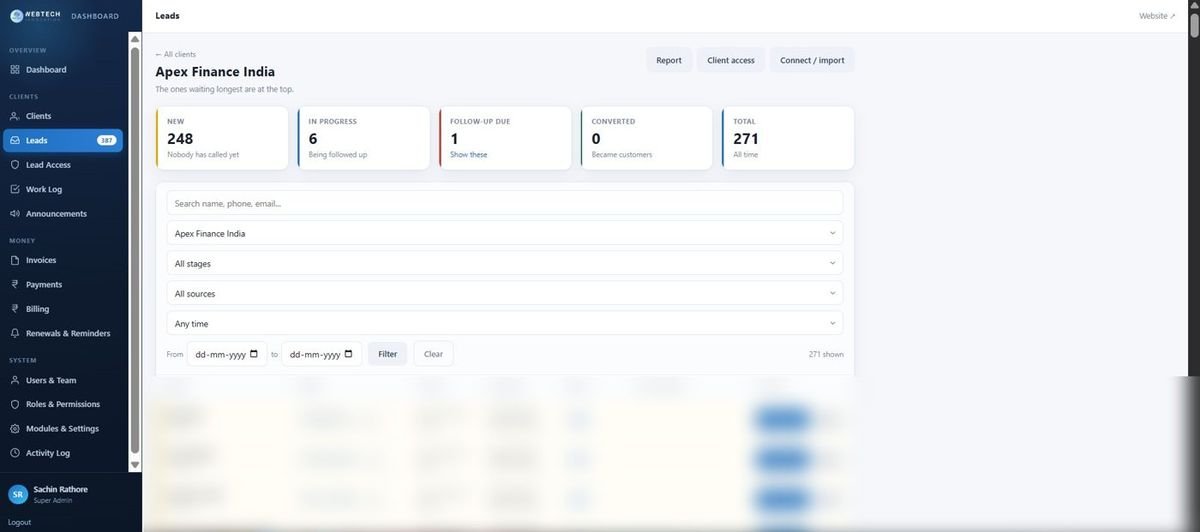Click the Modules & Settings gear icon
The image size is (1200, 532).
click(x=15, y=429)
